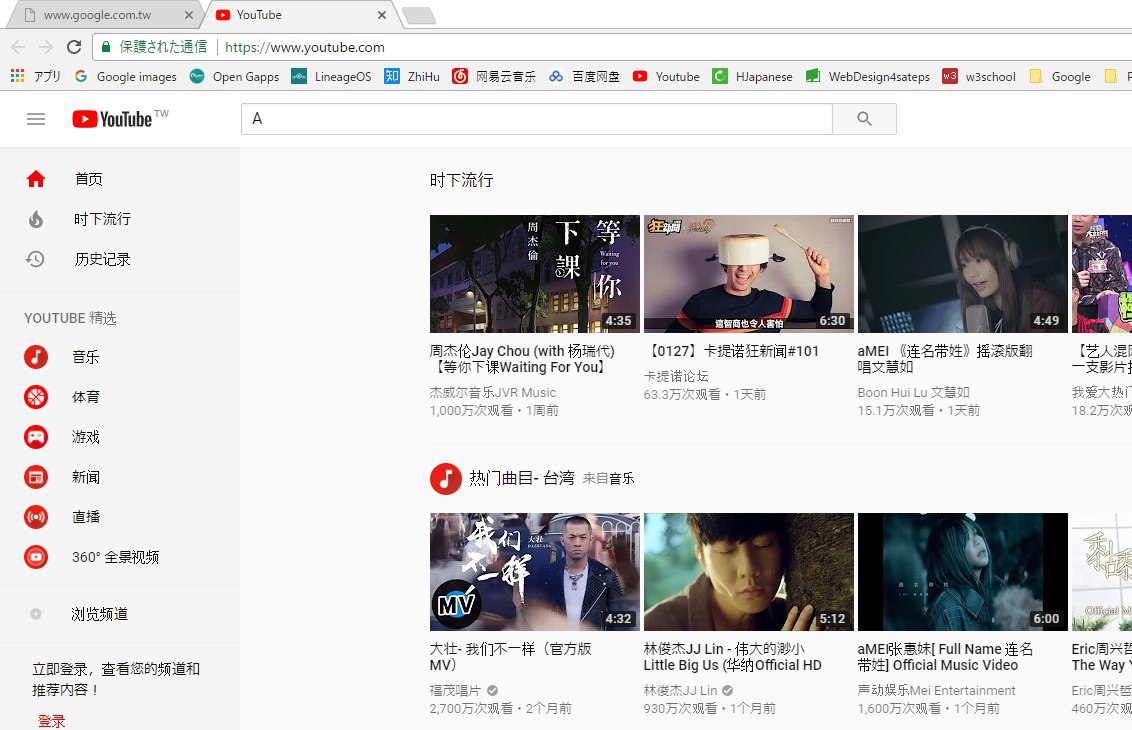Open the LineageOS bookmark
1132x730 pixels.
point(331,76)
